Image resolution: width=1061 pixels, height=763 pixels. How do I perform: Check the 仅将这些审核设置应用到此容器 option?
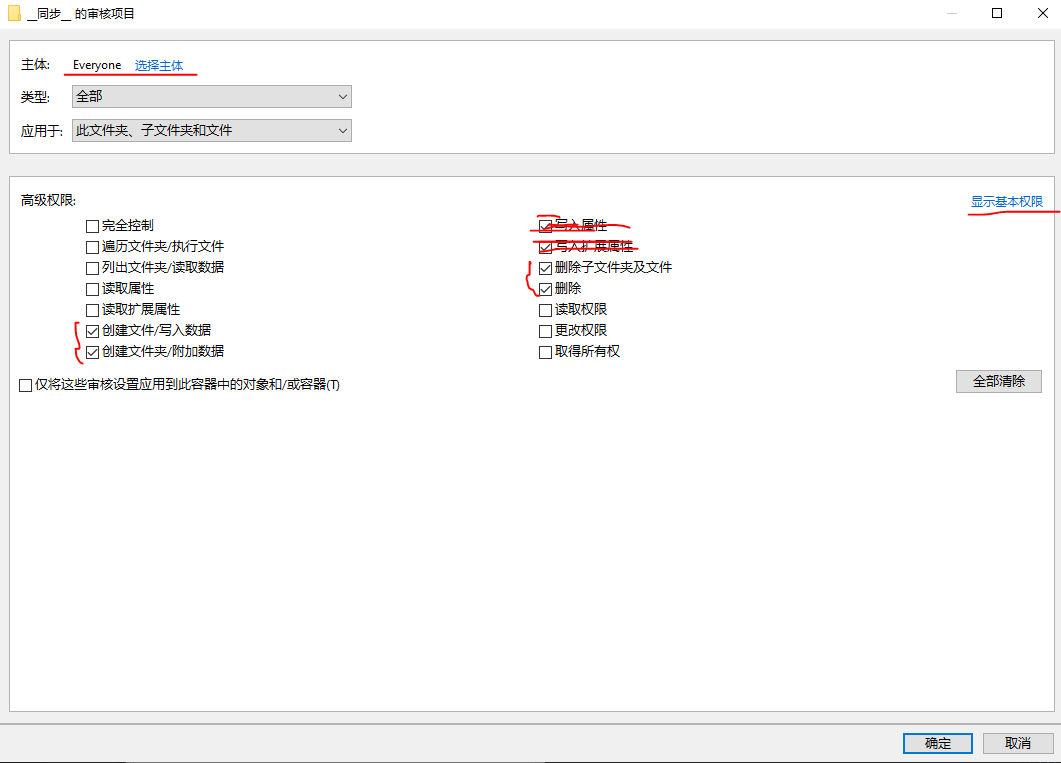(25, 385)
